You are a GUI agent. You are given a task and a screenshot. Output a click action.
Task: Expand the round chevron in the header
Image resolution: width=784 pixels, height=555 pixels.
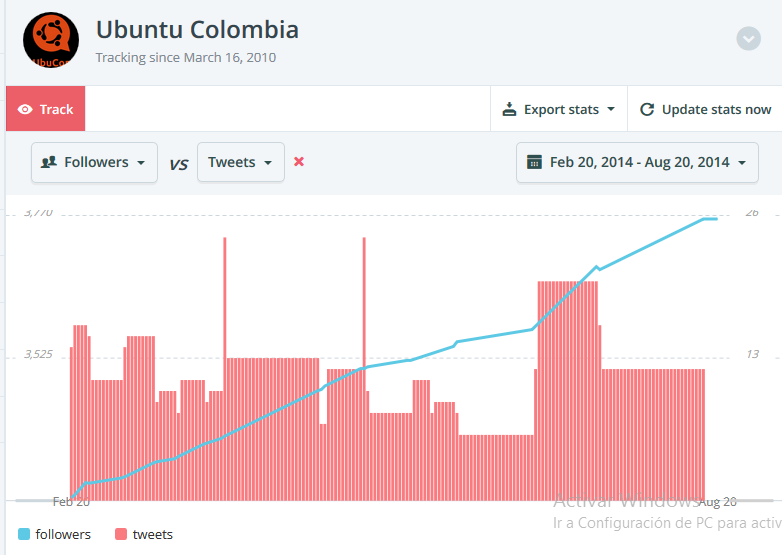[748, 39]
